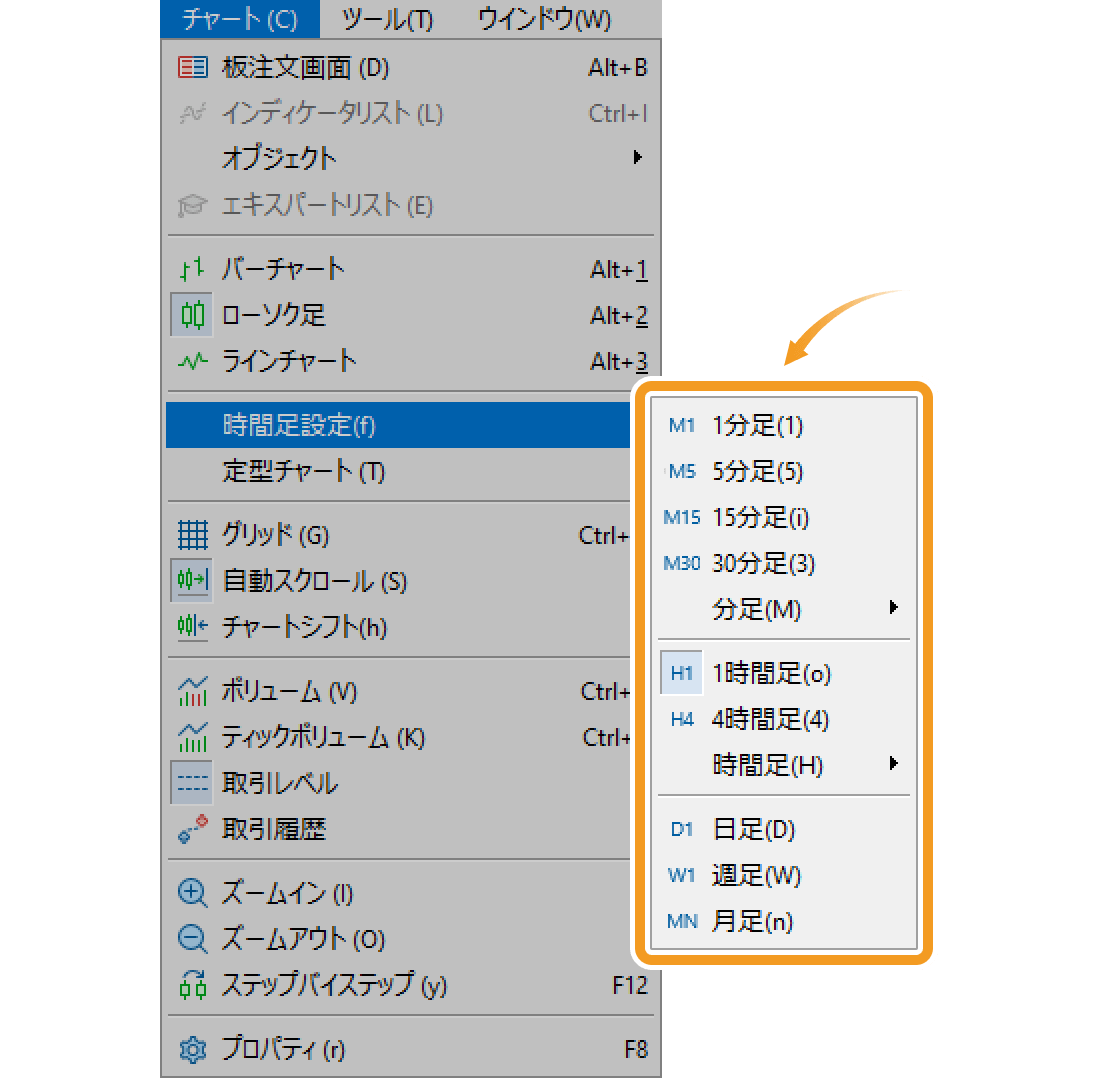Open 定型チャート (T) submenu

pos(398,471)
